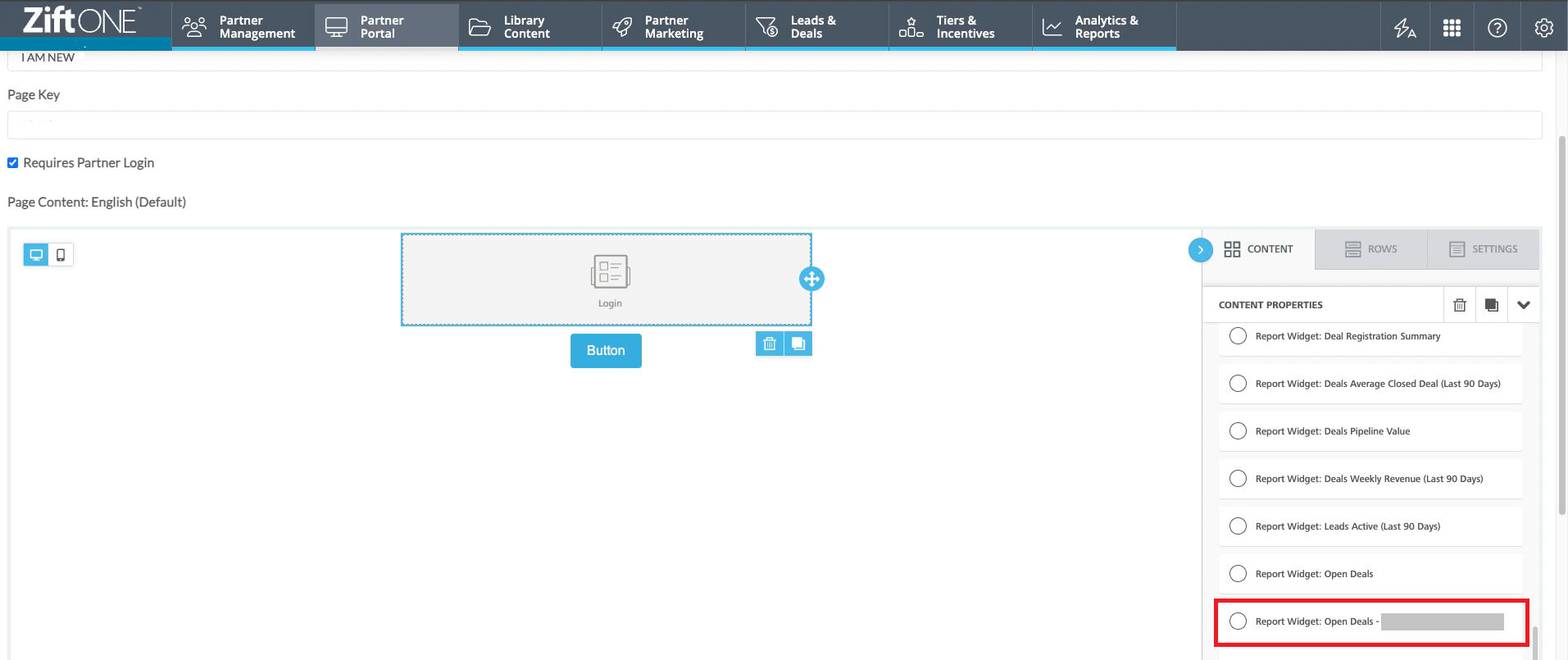Viewport: 1568px width, 660px height.
Task: Open the Library Content menu
Action: tap(530, 26)
